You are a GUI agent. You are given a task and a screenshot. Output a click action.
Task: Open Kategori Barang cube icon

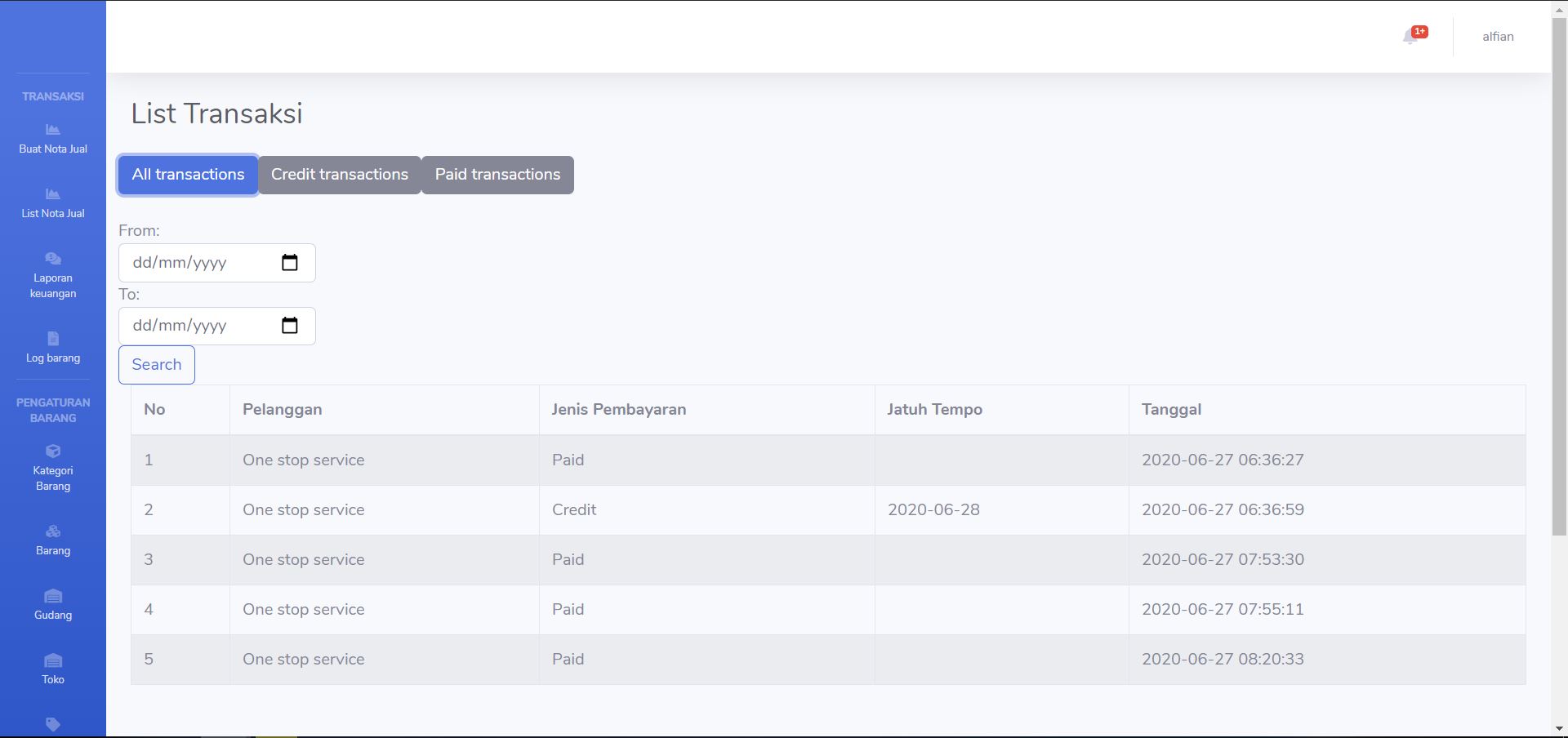click(x=53, y=451)
